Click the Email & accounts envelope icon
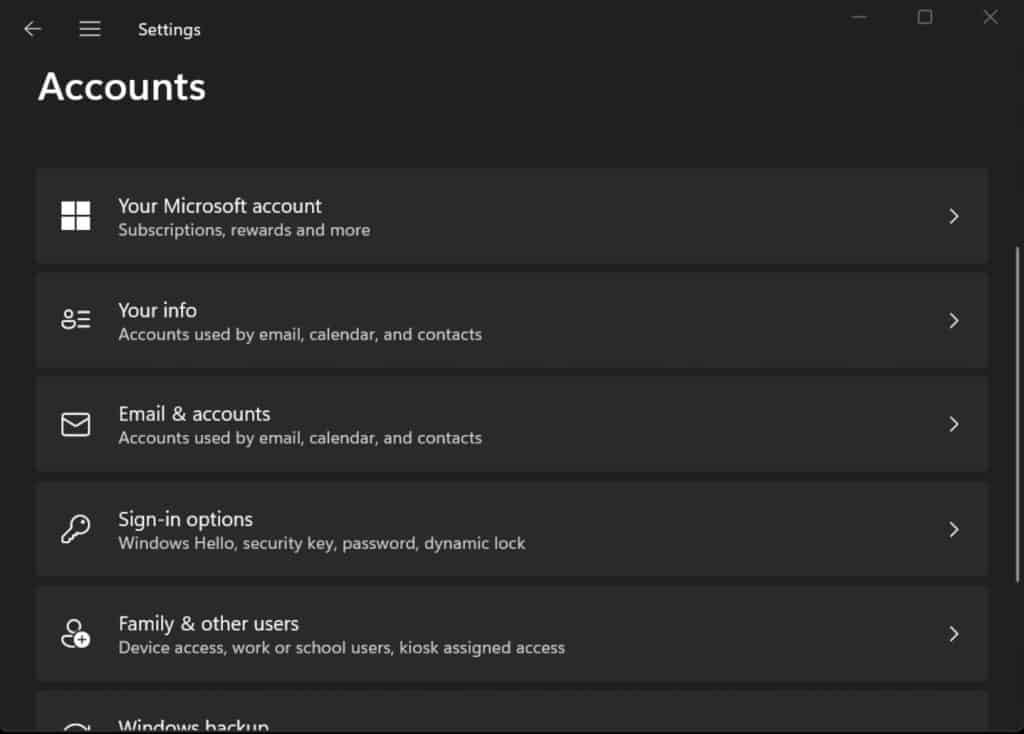This screenshot has height=734, width=1024. [x=75, y=424]
